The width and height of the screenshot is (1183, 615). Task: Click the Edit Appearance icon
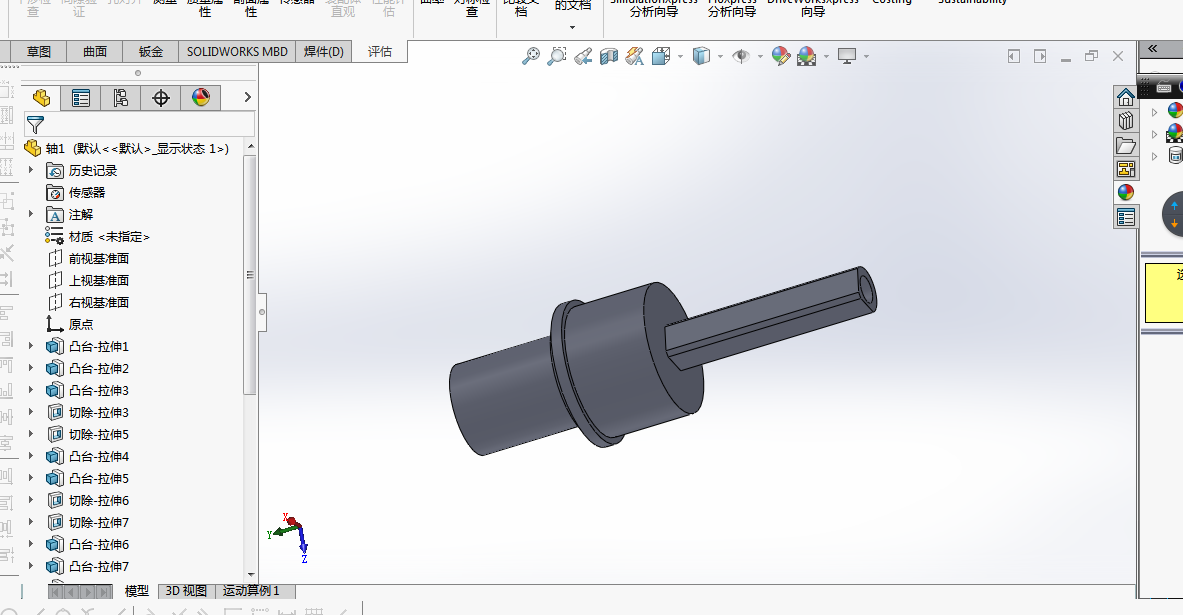[781, 56]
